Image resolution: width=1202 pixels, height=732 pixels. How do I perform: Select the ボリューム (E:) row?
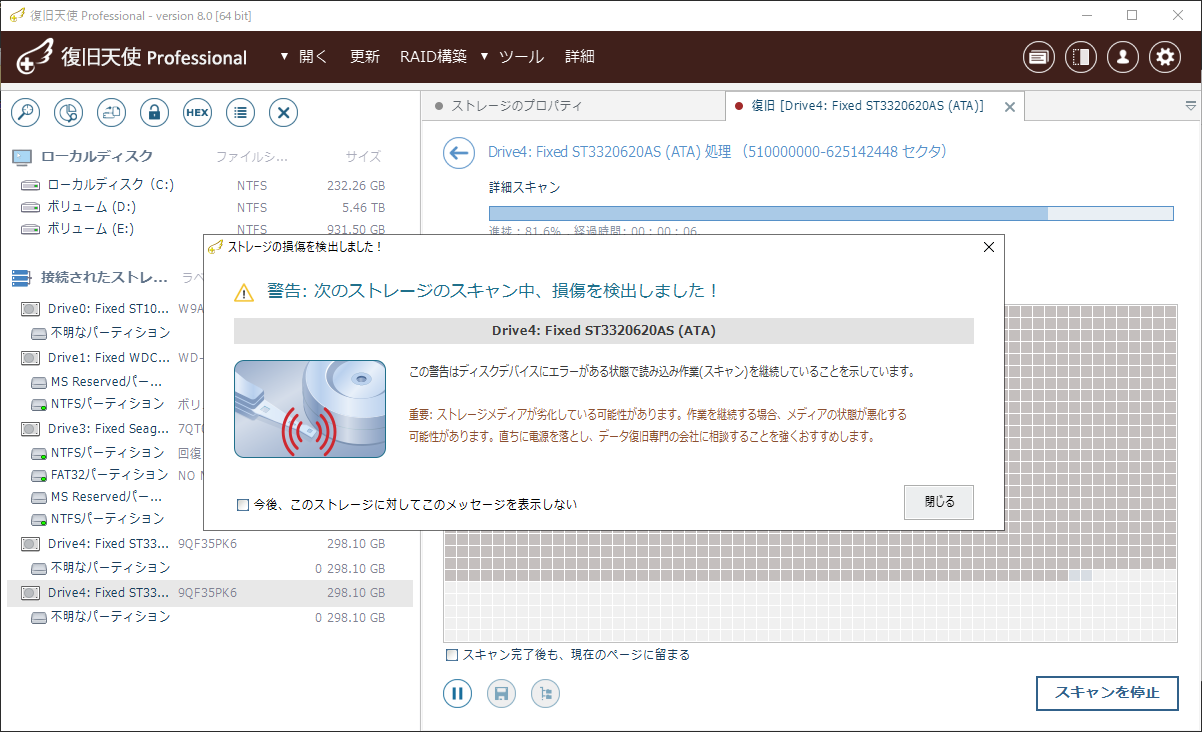coord(208,229)
